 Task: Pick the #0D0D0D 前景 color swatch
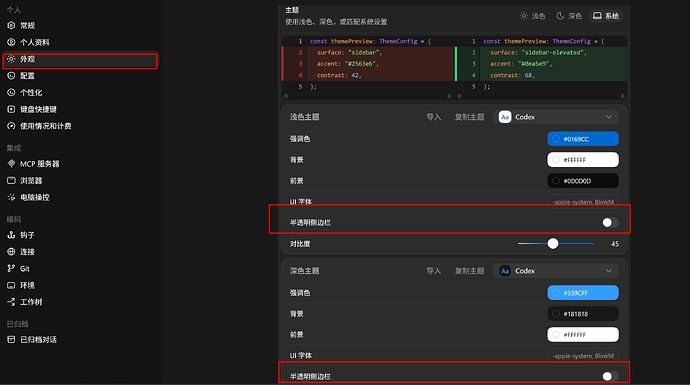[x=583, y=181]
